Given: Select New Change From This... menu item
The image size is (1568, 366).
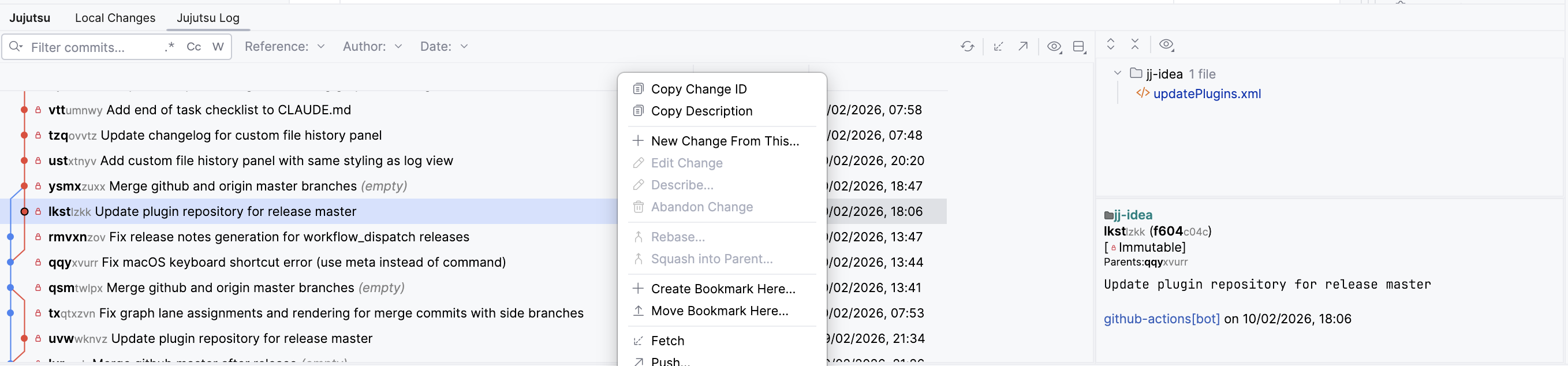Looking at the screenshot, I should tap(722, 141).
